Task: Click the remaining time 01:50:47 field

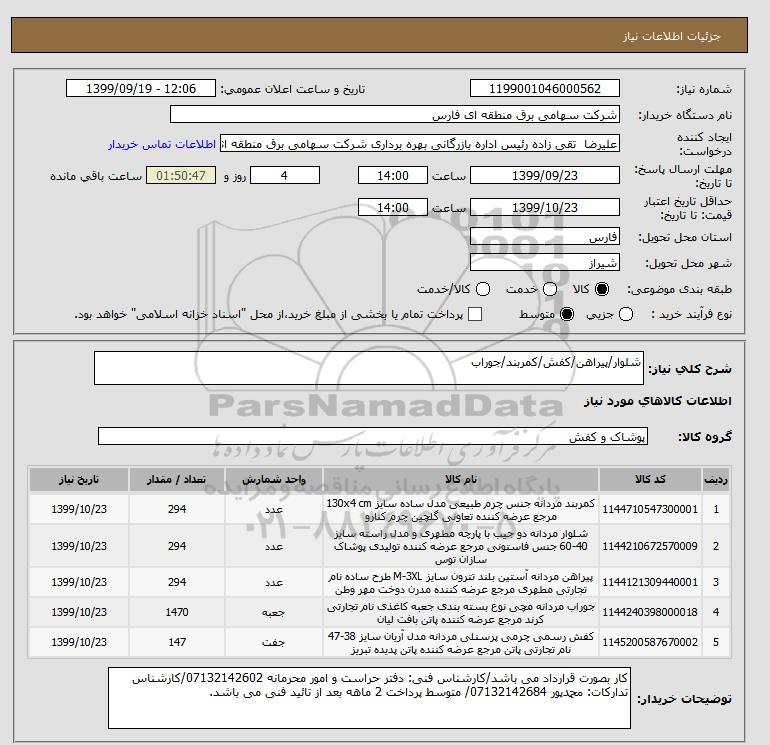Action: (x=181, y=175)
